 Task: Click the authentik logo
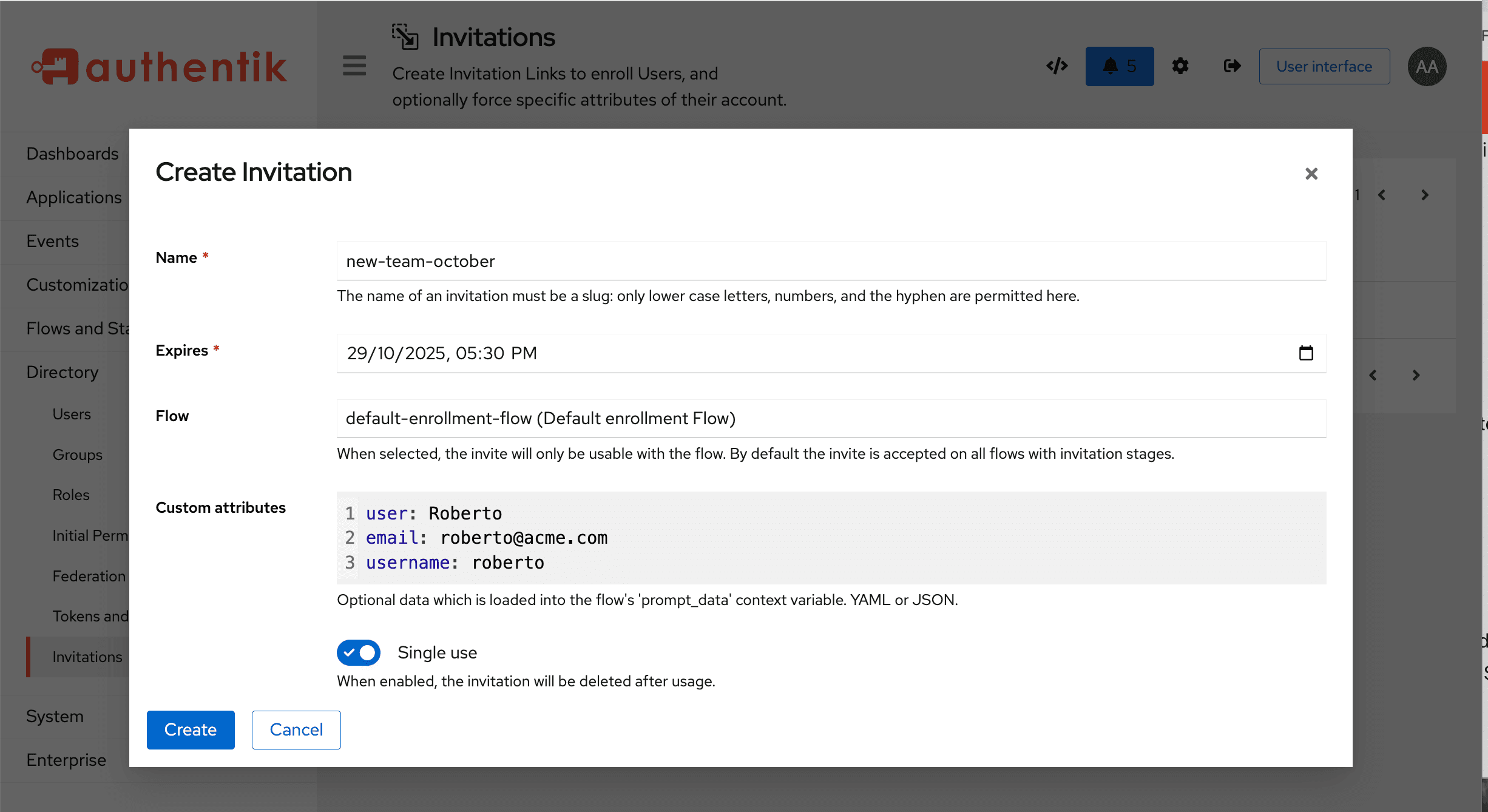pos(159,66)
